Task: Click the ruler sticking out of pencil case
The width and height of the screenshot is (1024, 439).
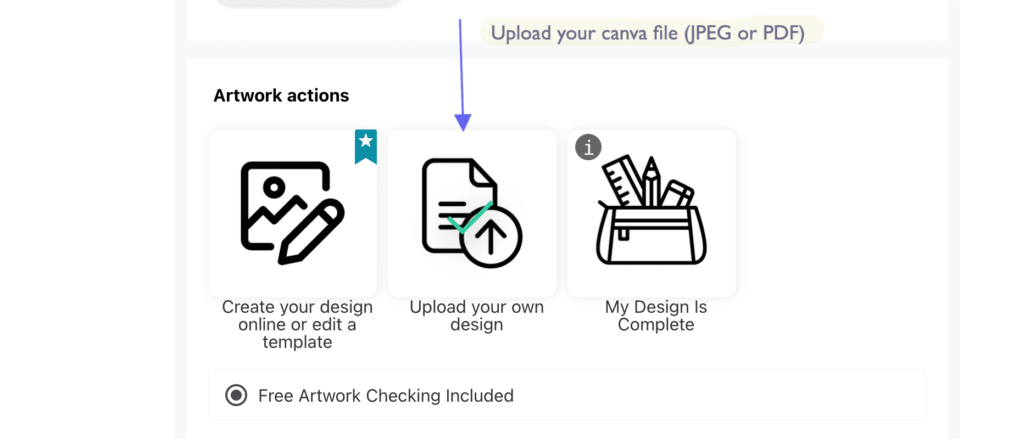Action: (x=621, y=182)
